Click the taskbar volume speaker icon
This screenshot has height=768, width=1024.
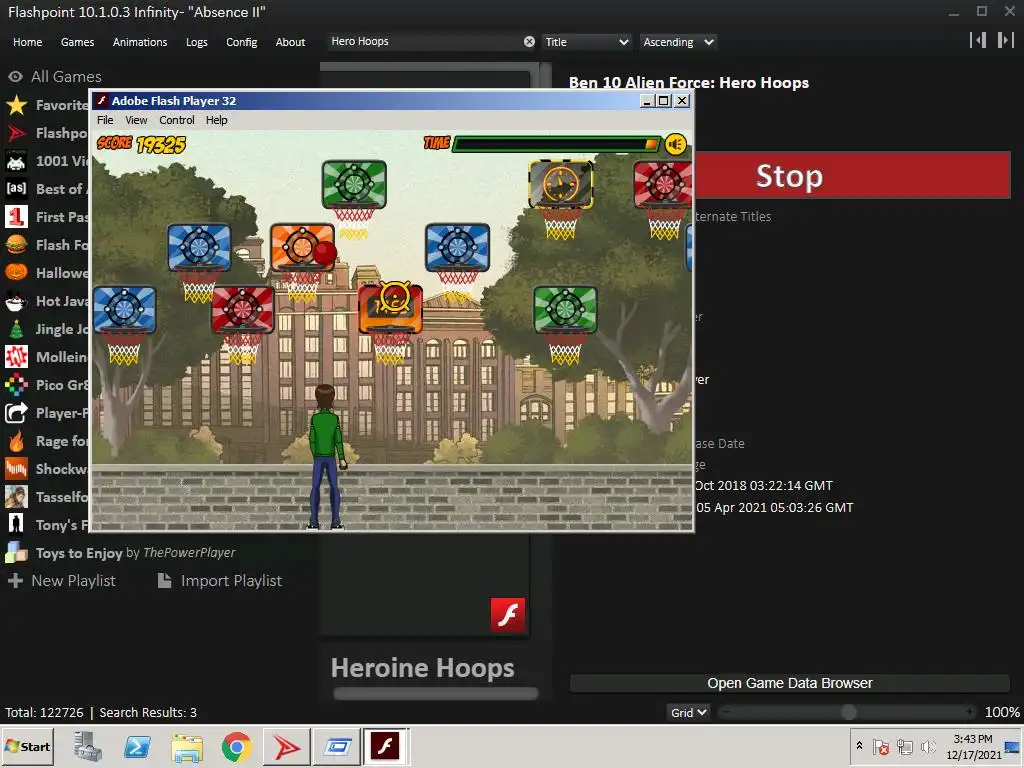[927, 746]
